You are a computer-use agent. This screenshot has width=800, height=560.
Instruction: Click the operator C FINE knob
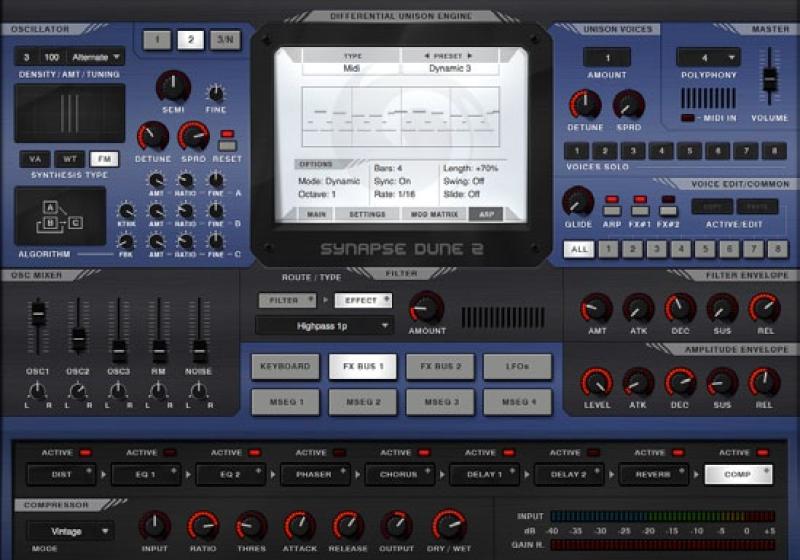pos(216,241)
